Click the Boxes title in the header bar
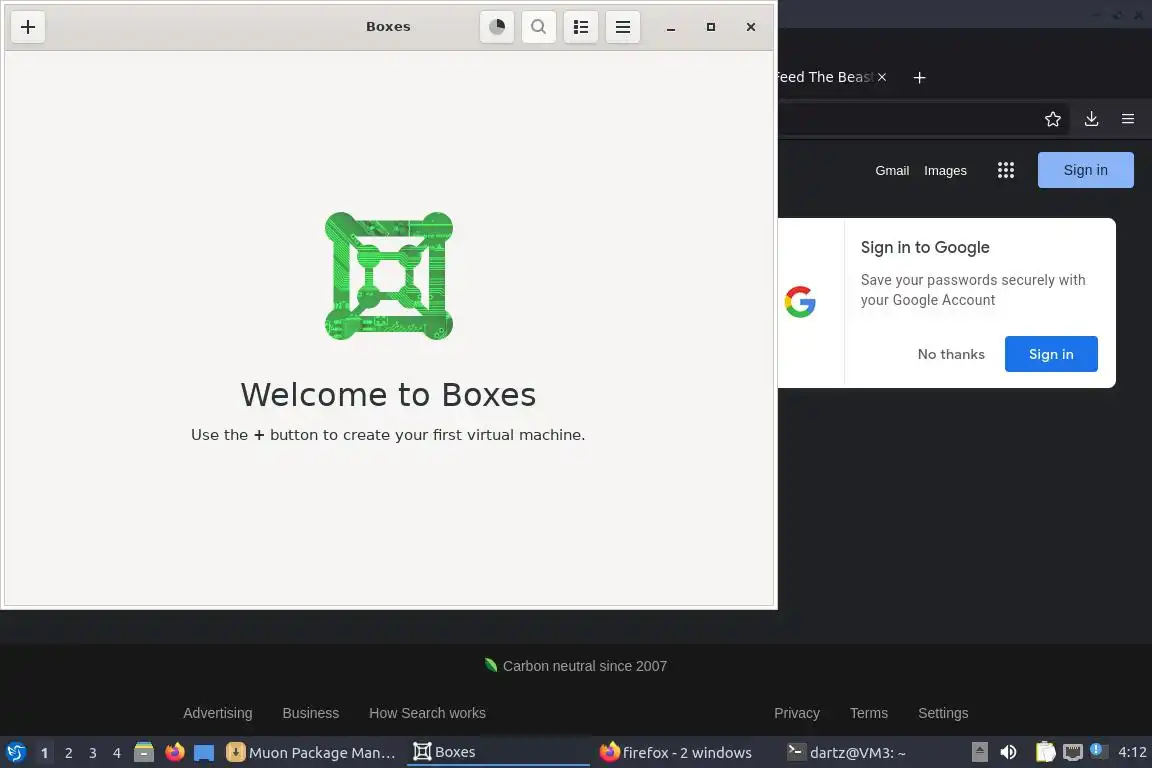 tap(388, 26)
